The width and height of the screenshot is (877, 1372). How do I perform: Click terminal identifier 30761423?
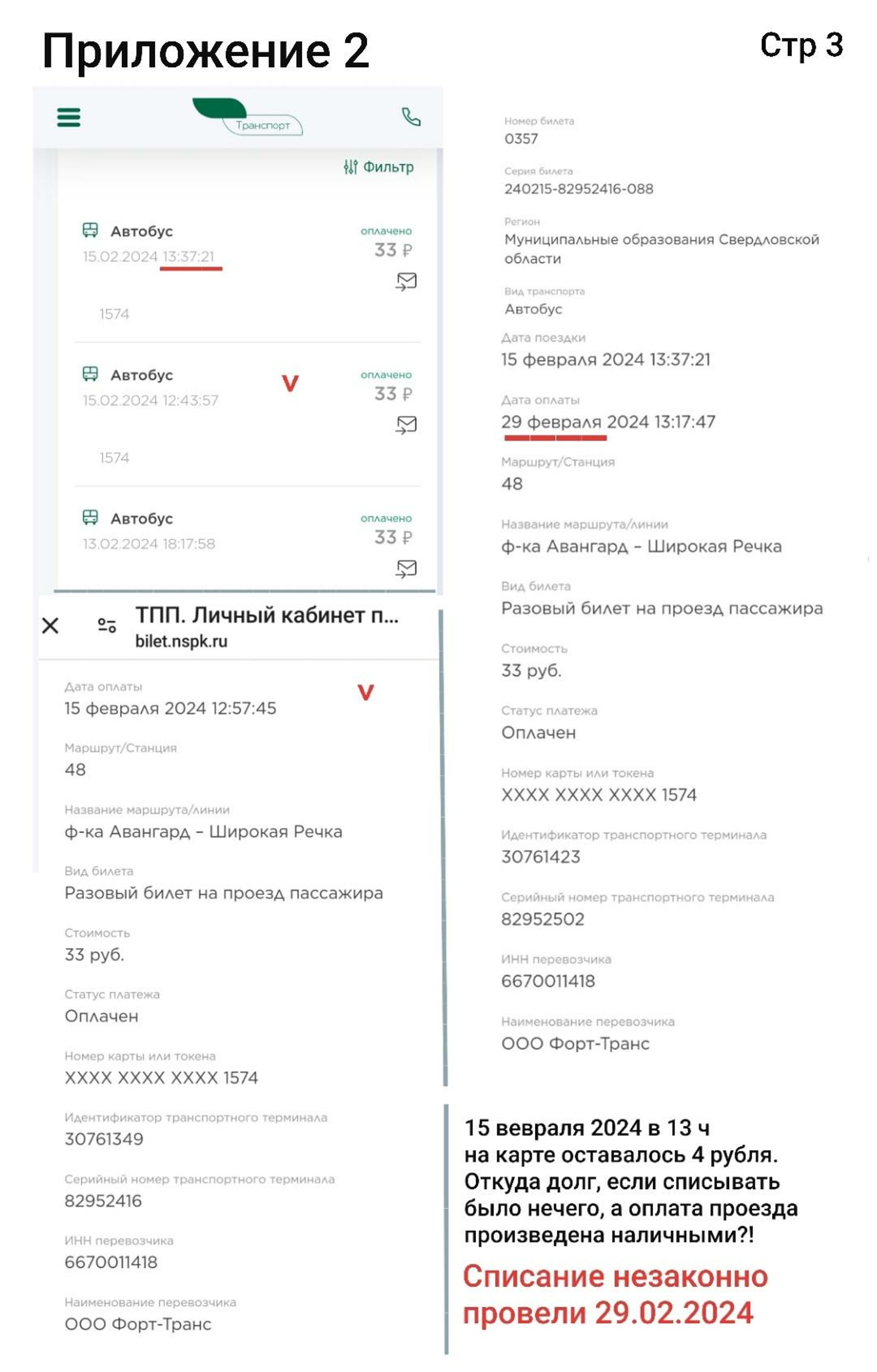tap(541, 857)
